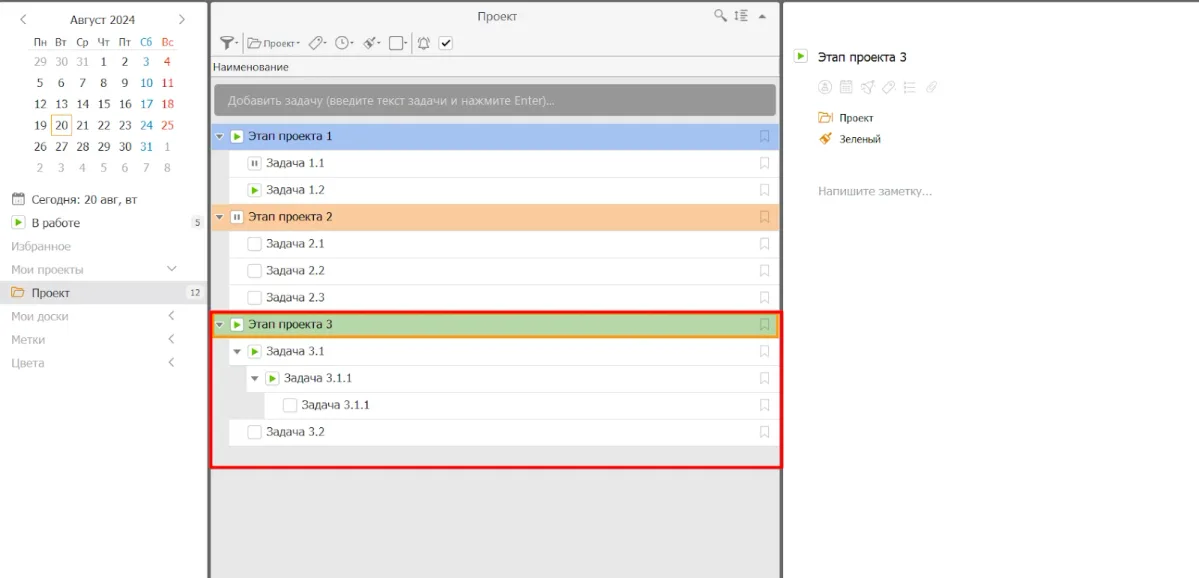Click the paperclip attachment icon in details panel

[931, 87]
